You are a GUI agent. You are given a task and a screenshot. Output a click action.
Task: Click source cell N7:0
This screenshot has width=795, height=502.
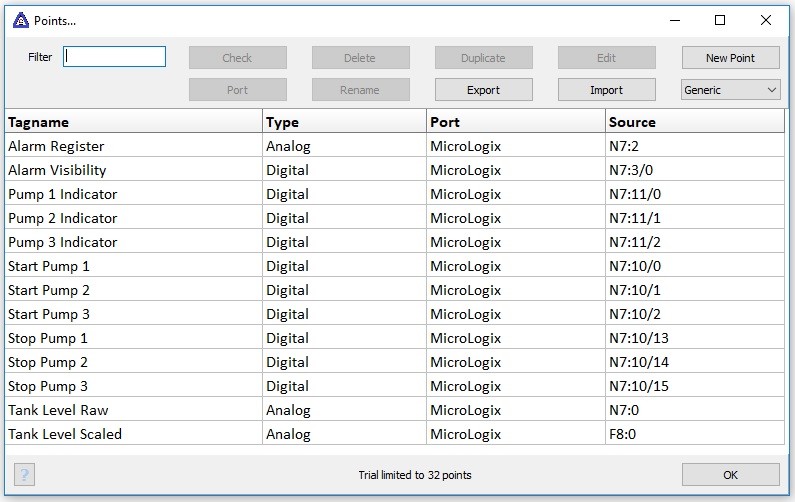coord(695,410)
